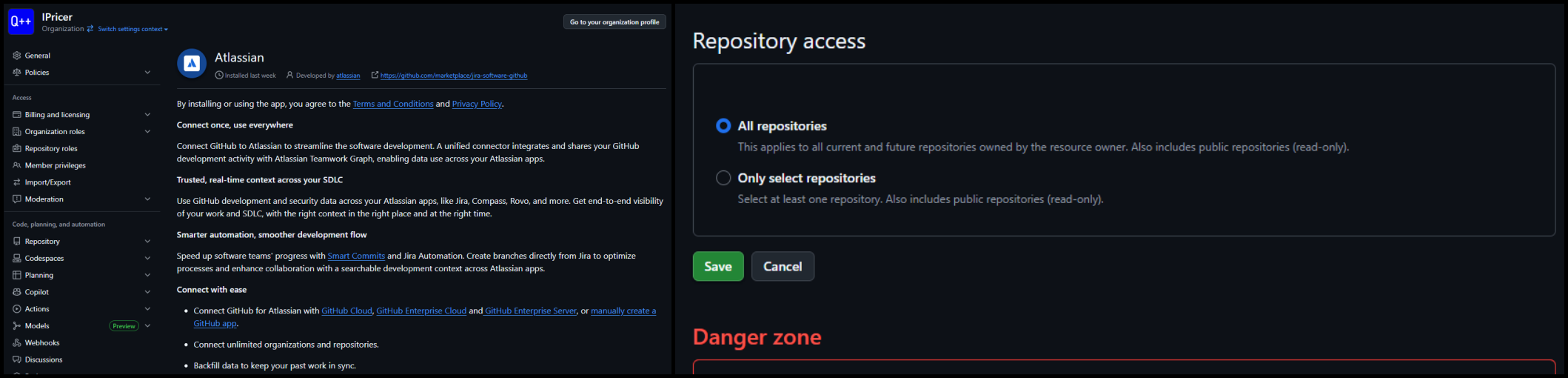Viewport: 1568px width, 378px height.
Task: Open the GitHub Cloud link
Action: pyautogui.click(x=346, y=311)
